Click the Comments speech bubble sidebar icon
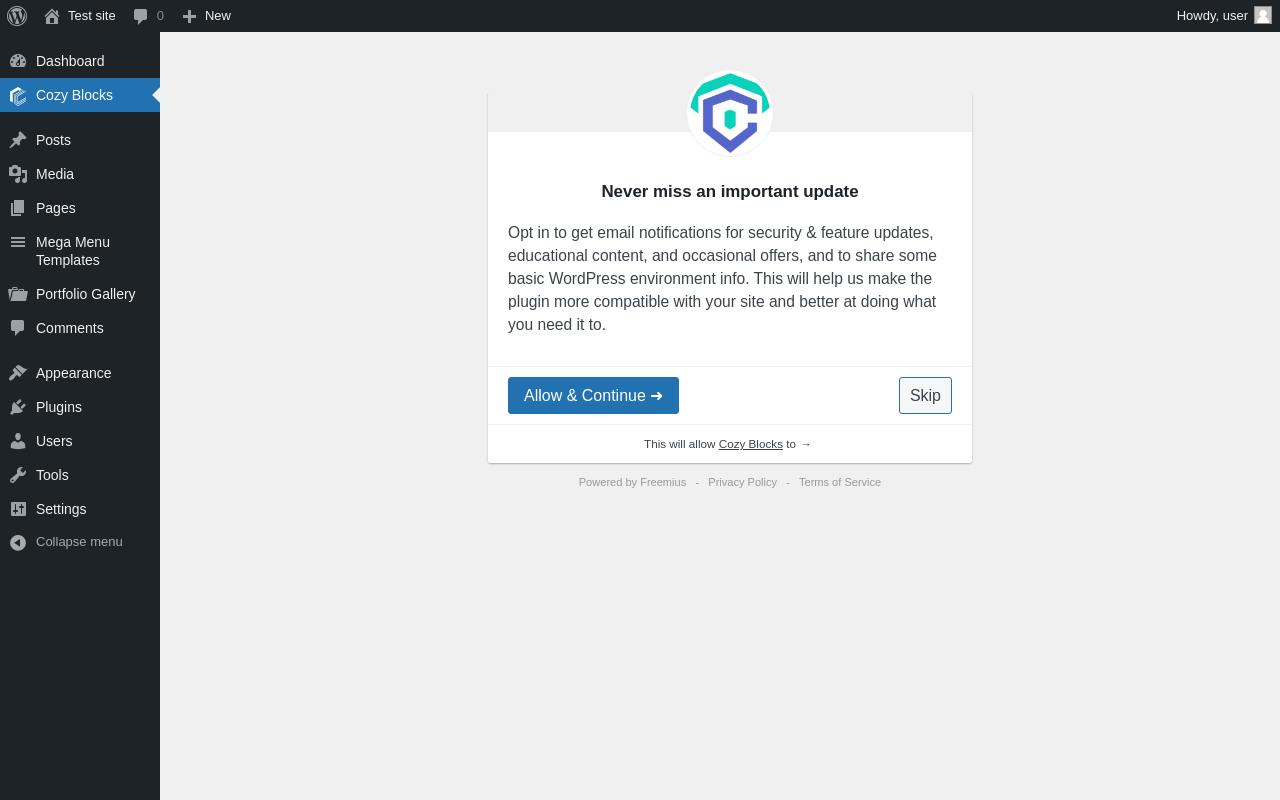 (x=18, y=328)
